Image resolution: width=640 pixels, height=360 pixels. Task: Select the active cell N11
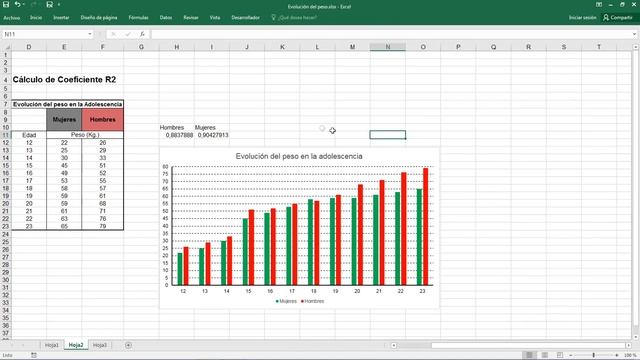tap(388, 135)
